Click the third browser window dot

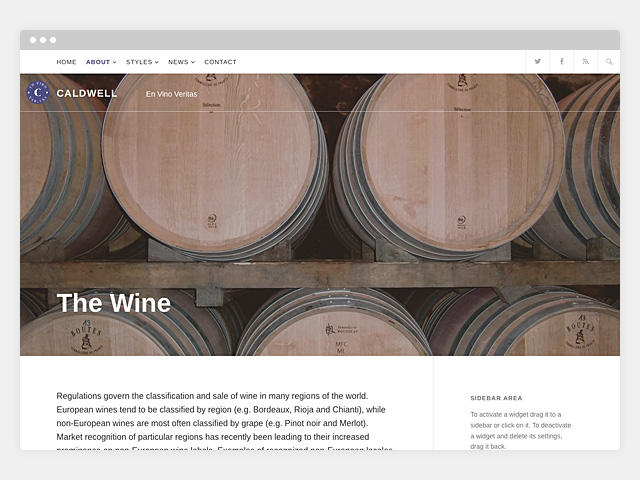coord(53,40)
